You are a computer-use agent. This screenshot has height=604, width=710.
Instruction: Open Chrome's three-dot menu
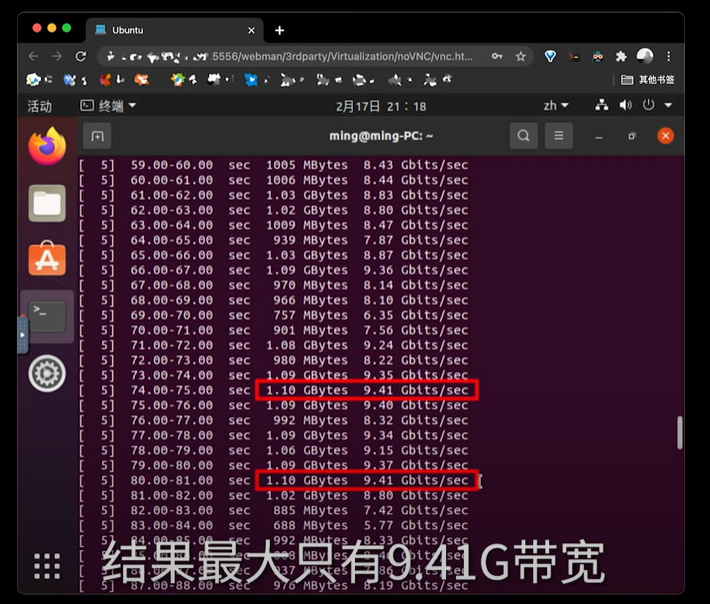(x=669, y=56)
